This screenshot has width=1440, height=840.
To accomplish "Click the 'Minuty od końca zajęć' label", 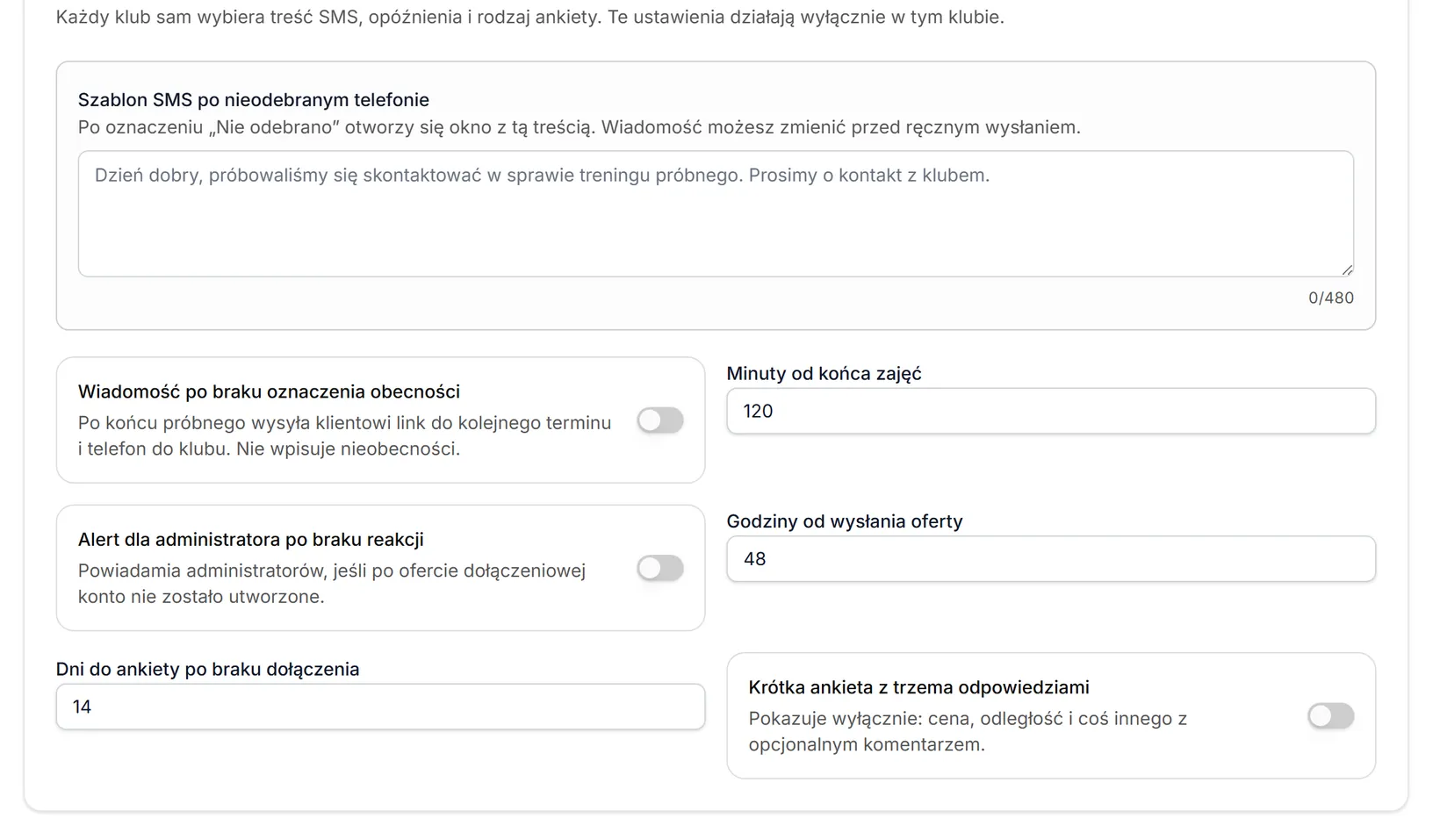I will 824,373.
